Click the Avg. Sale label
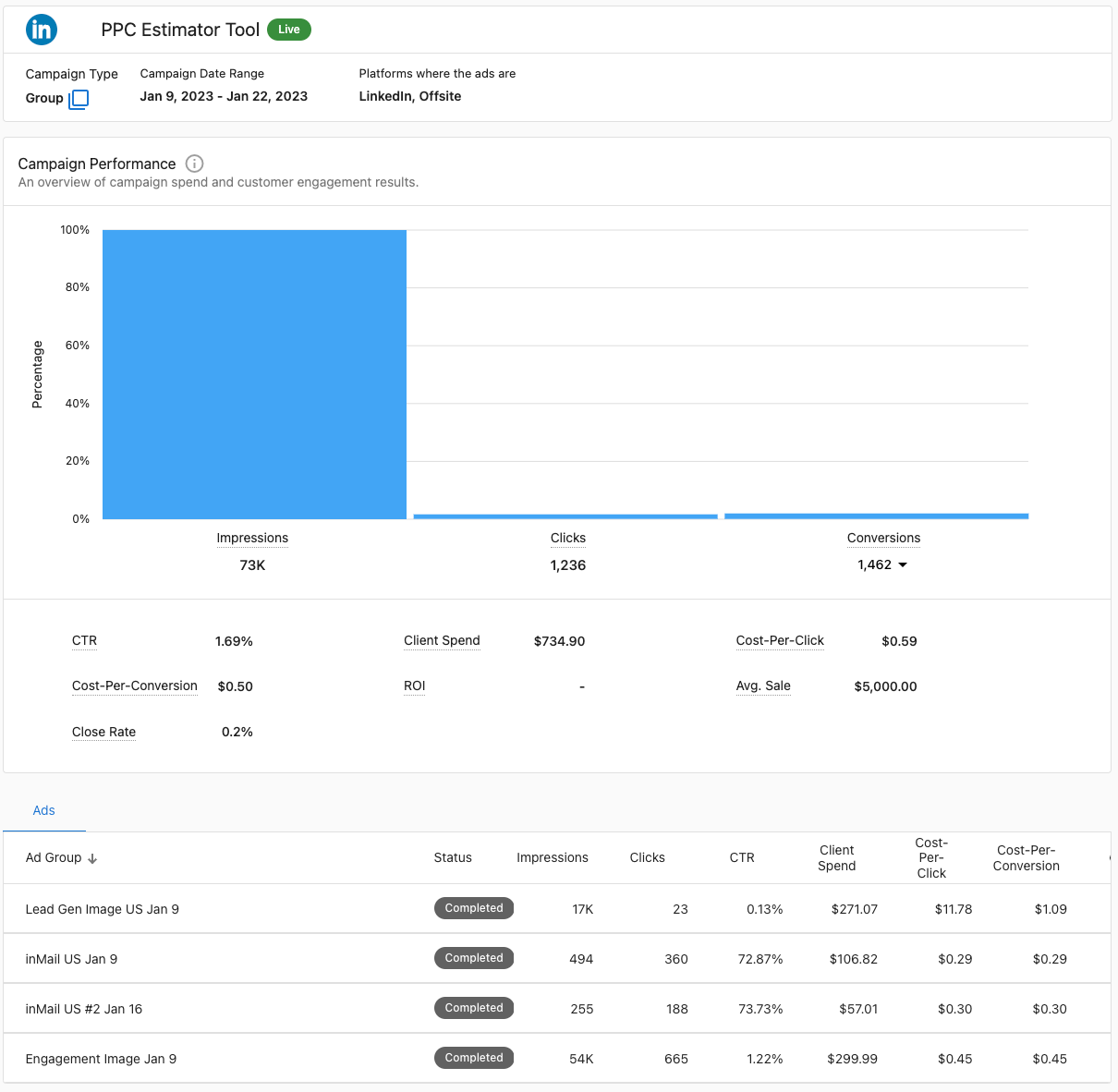The width and height of the screenshot is (1118, 1092). [x=763, y=686]
